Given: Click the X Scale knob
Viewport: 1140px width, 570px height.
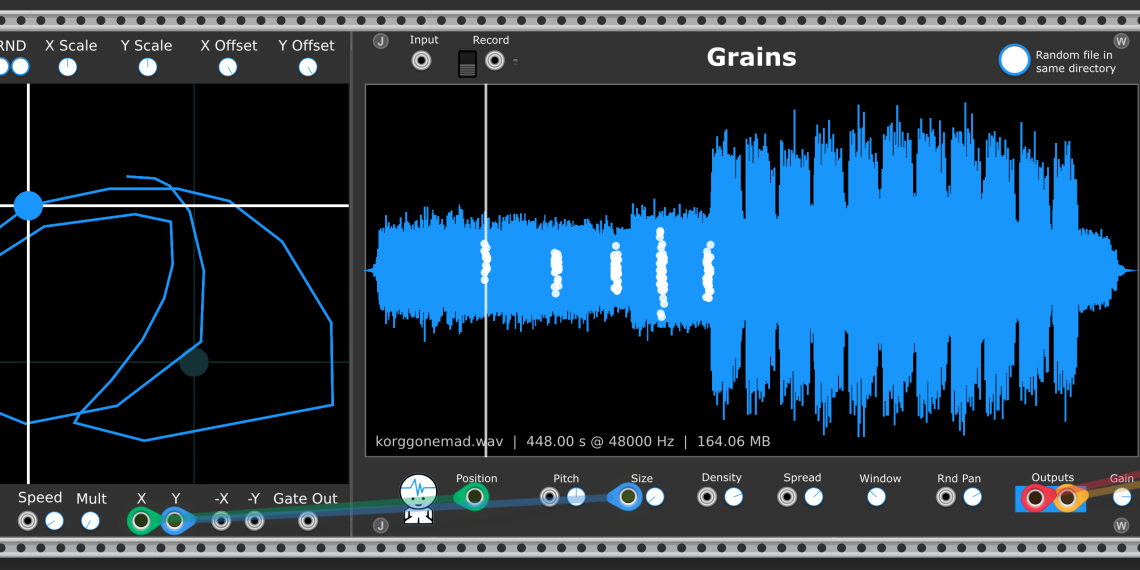Looking at the screenshot, I should pyautogui.click(x=67, y=67).
